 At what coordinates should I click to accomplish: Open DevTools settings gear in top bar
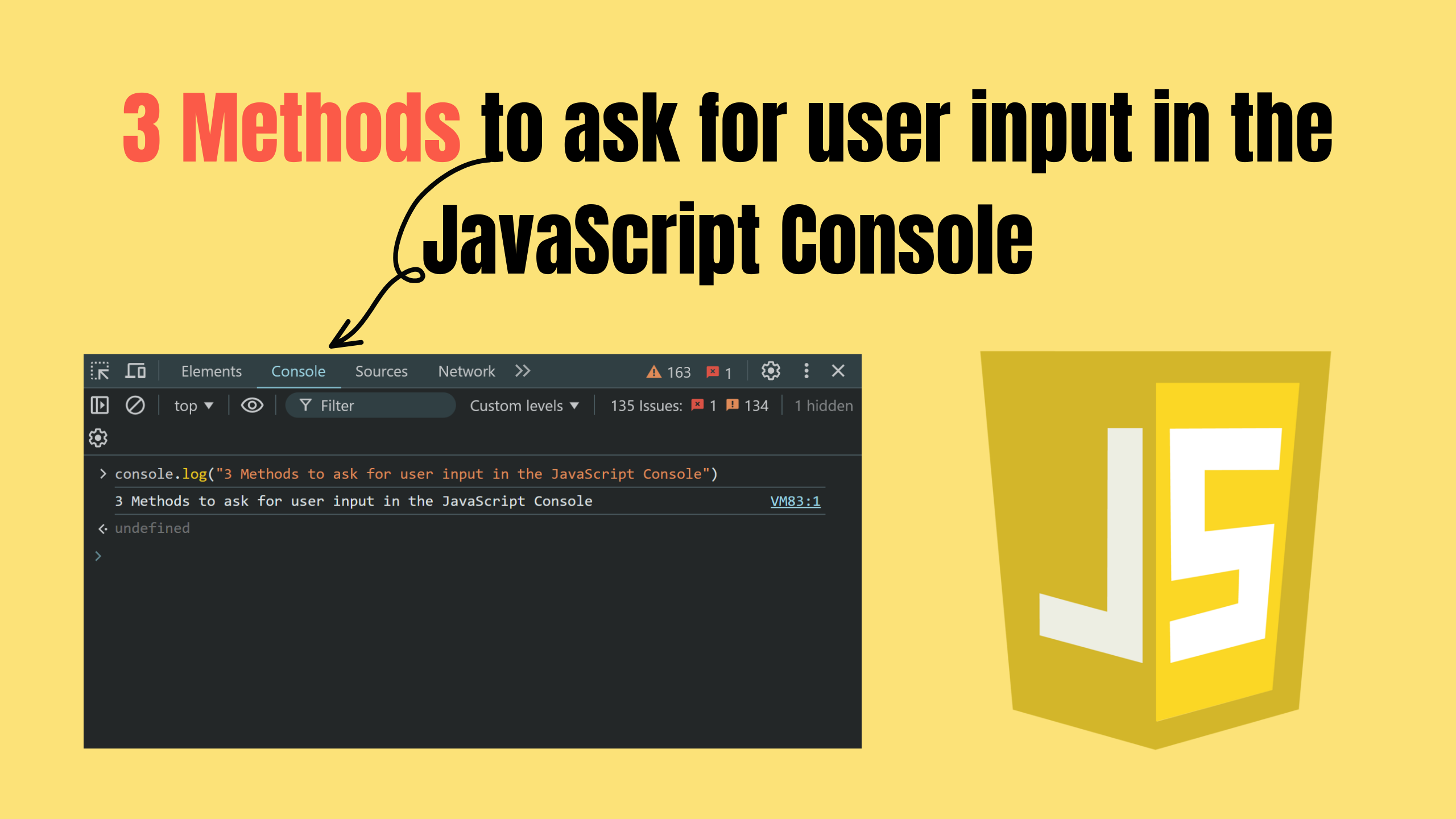pos(771,371)
